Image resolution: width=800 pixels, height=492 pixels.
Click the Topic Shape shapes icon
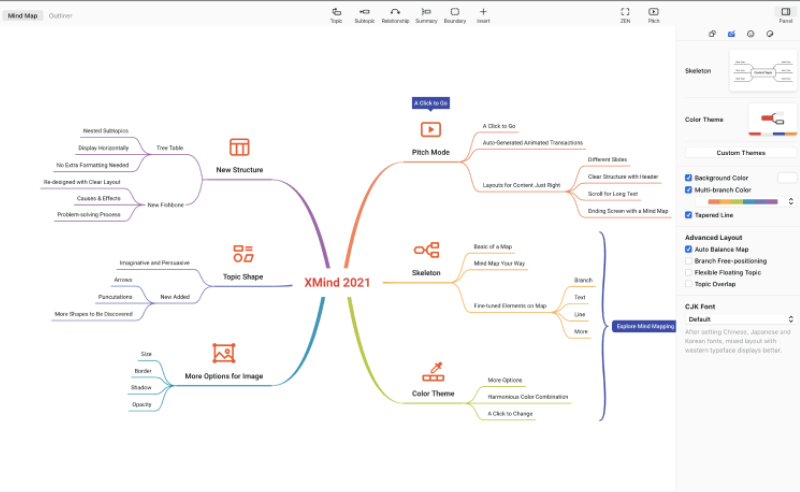(243, 254)
